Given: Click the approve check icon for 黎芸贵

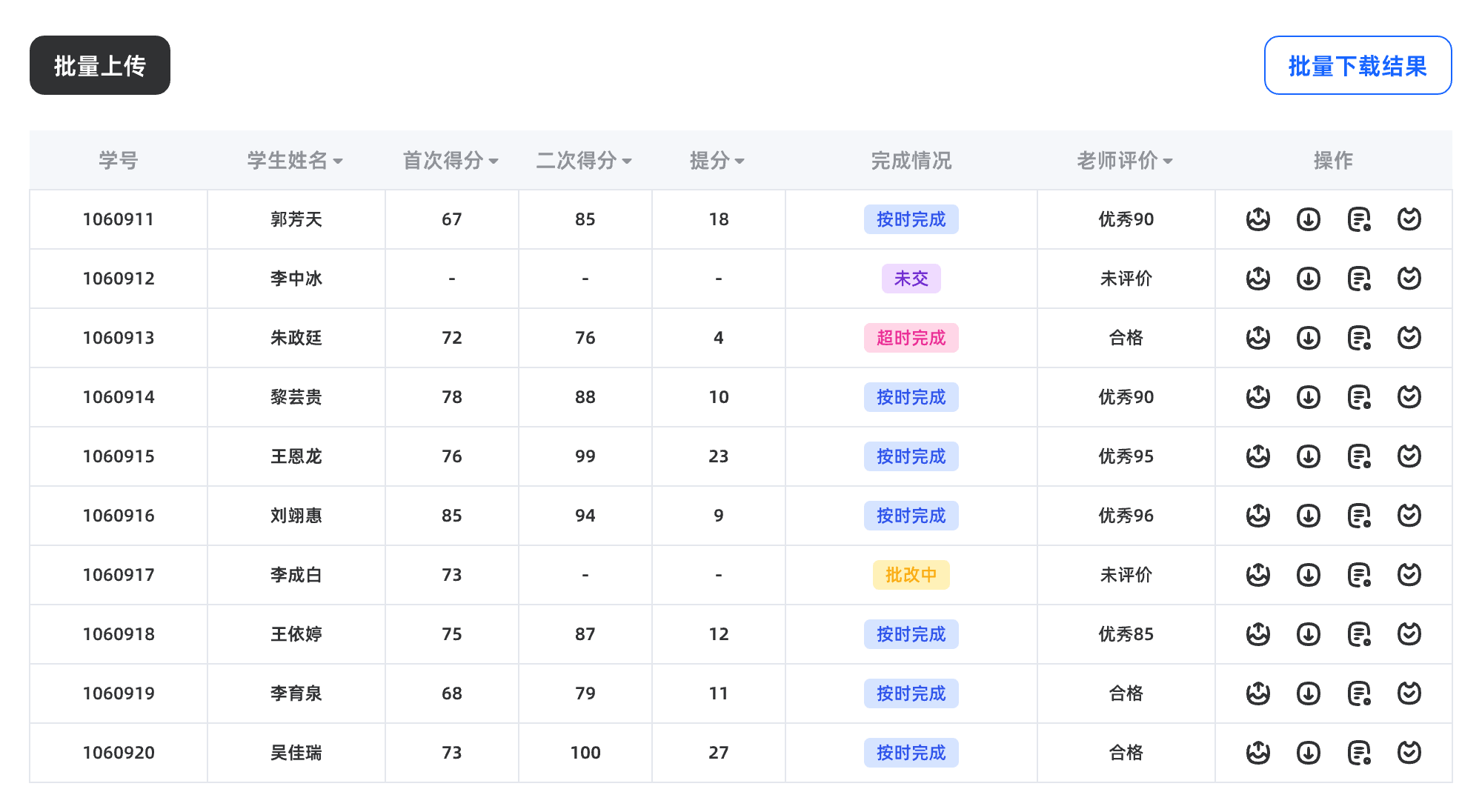Looking at the screenshot, I should click(x=1411, y=397).
